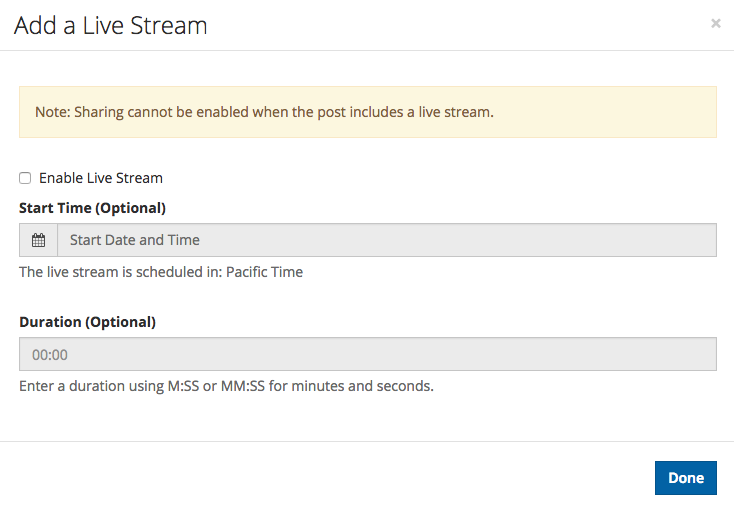Click the Add a Live Stream title
Screen dimensions: 734x512
(x=110, y=25)
